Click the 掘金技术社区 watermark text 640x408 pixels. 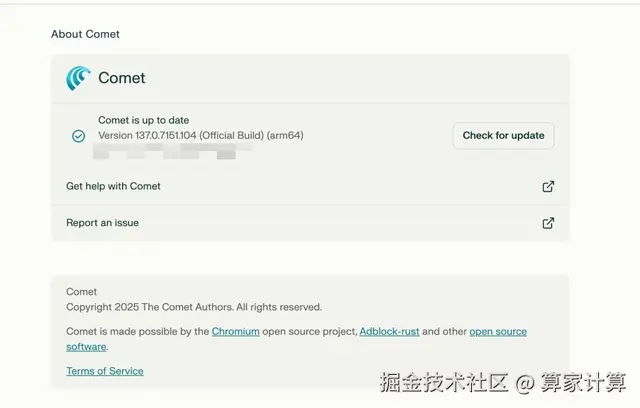444,383
